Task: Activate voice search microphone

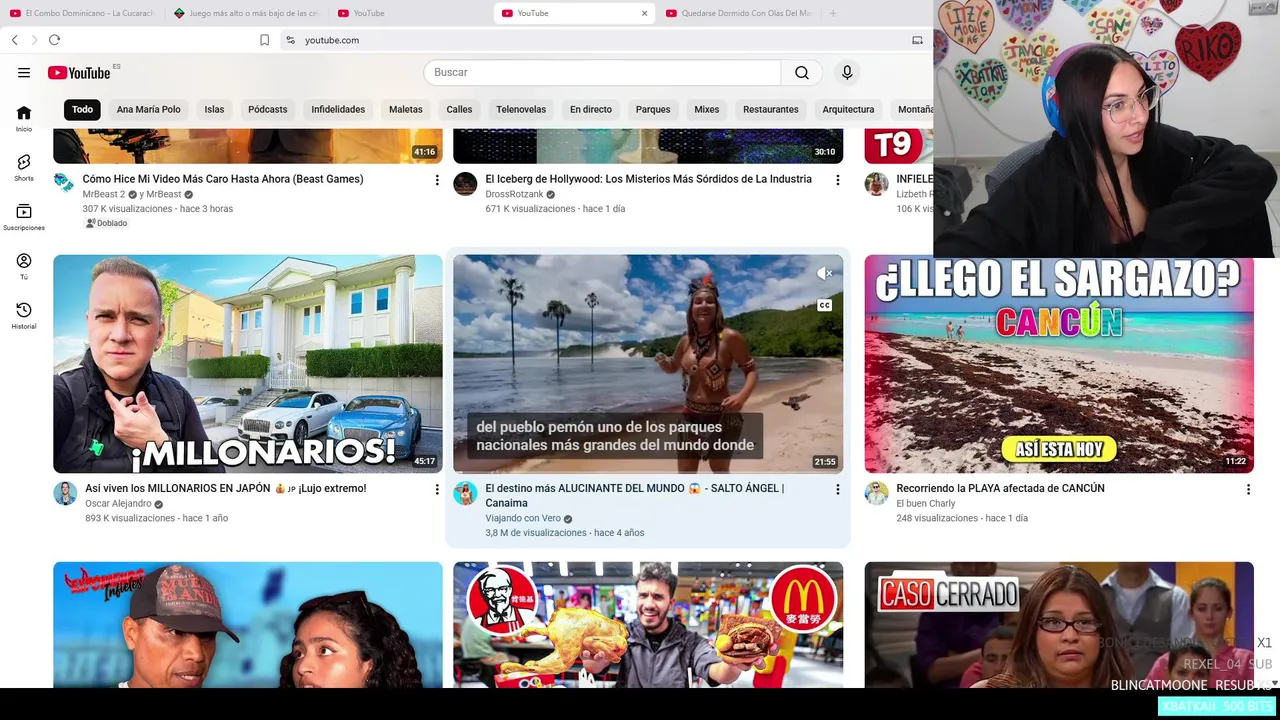Action: point(847,72)
